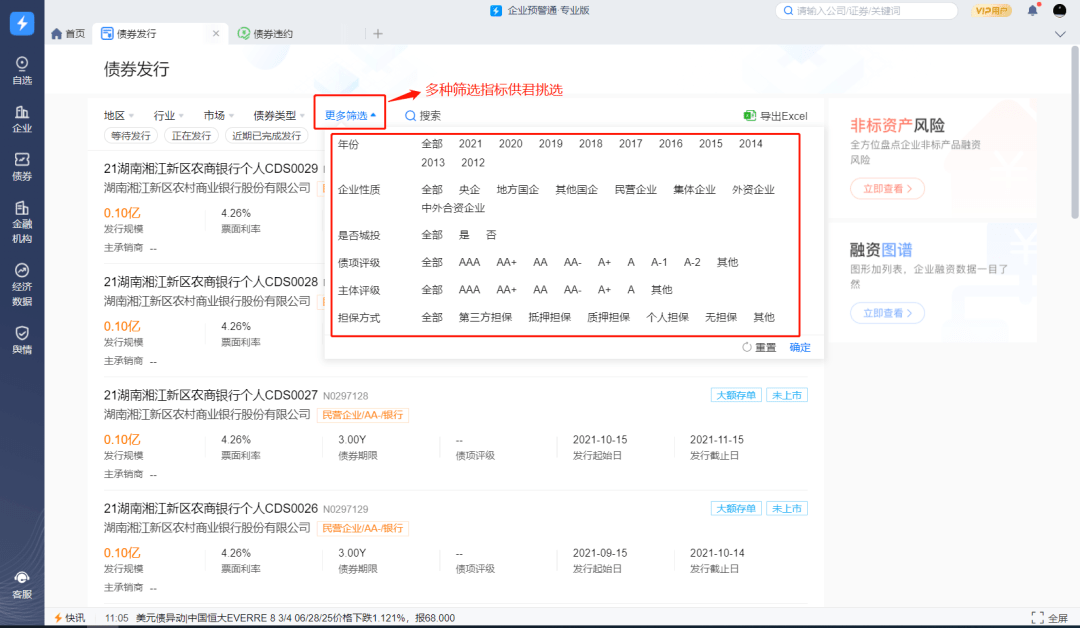Image resolution: width=1080 pixels, height=628 pixels.
Task: Select year 2019 filter option
Action: tap(550, 144)
